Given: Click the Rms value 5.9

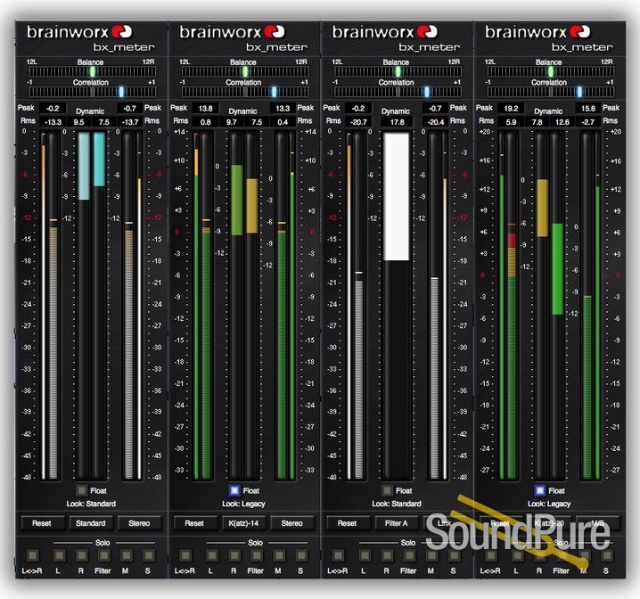Looking at the screenshot, I should [x=511, y=122].
